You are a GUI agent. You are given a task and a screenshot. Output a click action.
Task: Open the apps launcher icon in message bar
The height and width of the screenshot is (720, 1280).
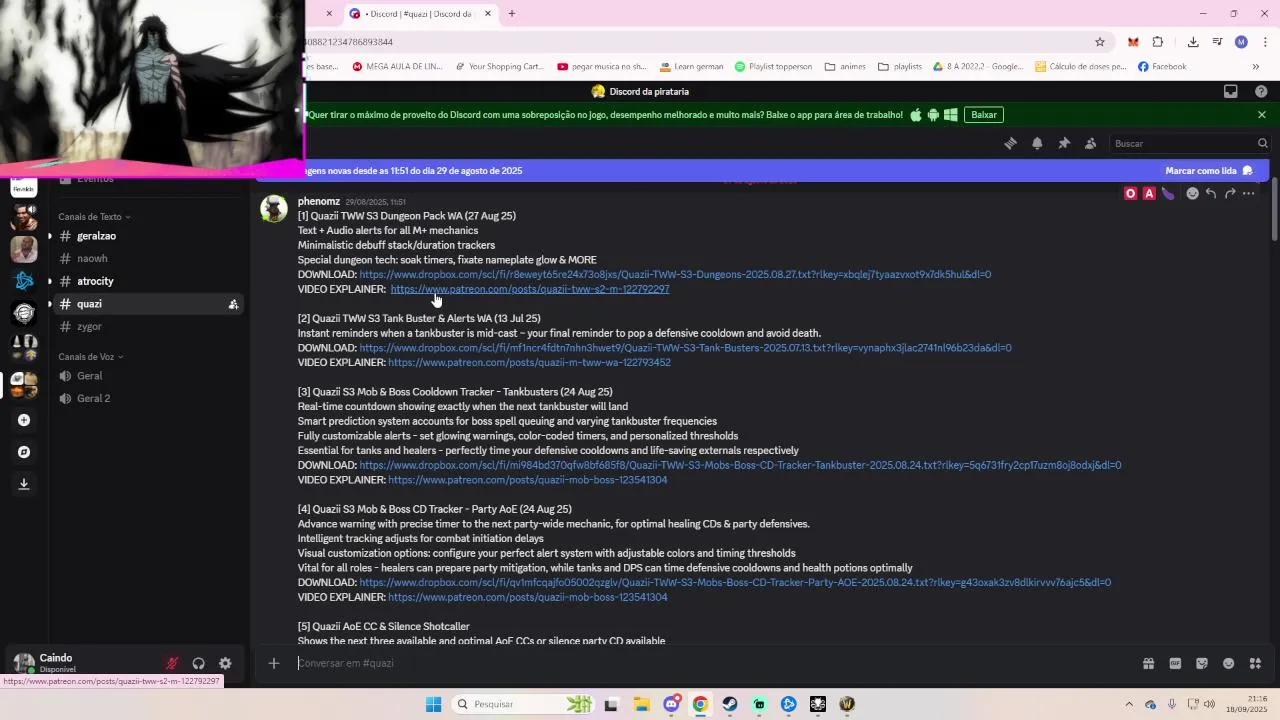coord(1256,663)
